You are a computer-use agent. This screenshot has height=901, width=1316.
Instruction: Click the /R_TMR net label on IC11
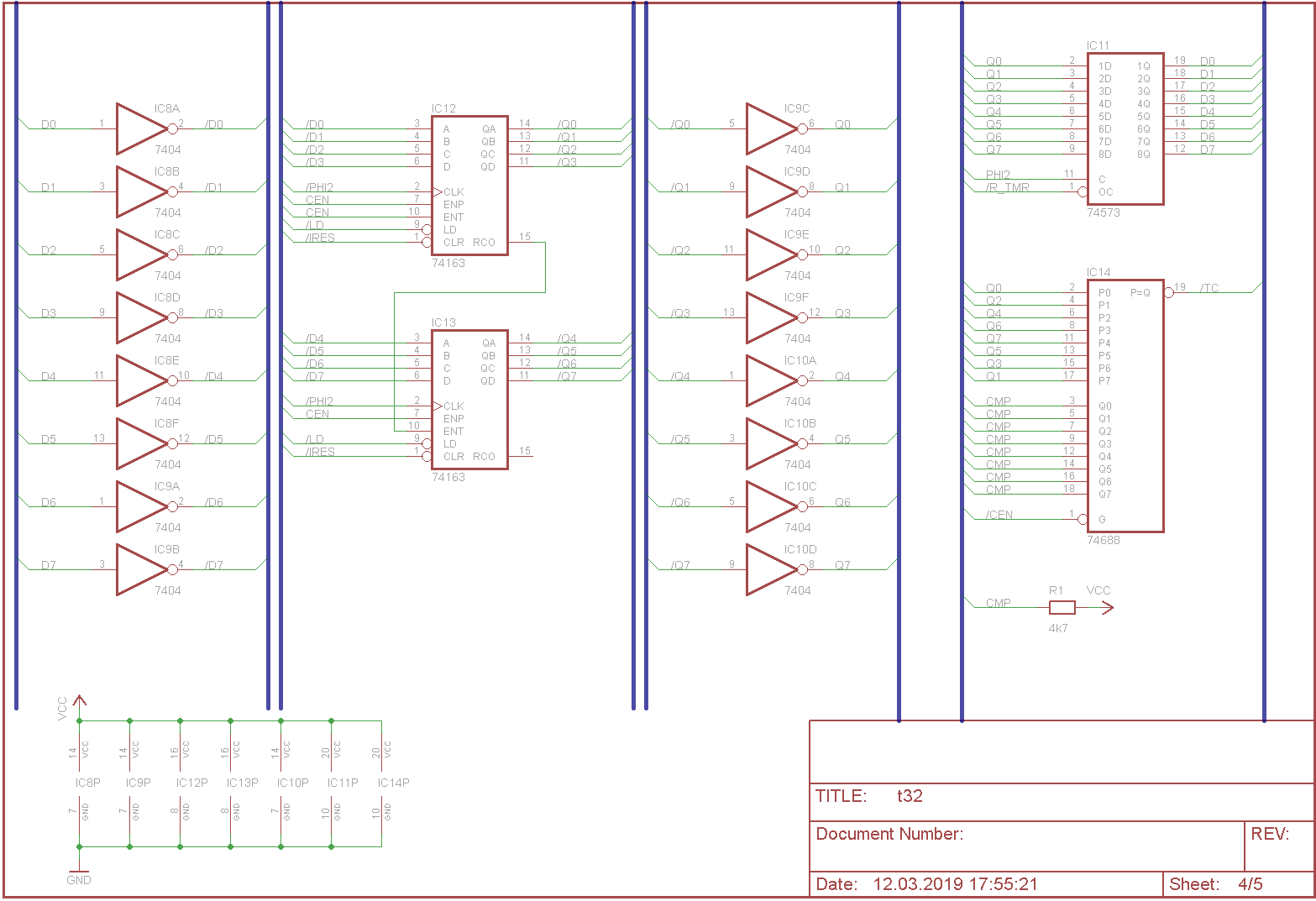tap(1006, 187)
